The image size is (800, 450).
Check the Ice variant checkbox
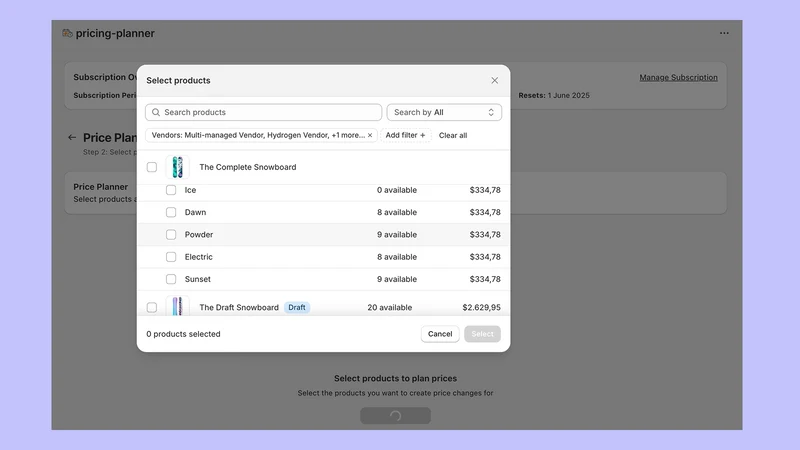tap(171, 190)
